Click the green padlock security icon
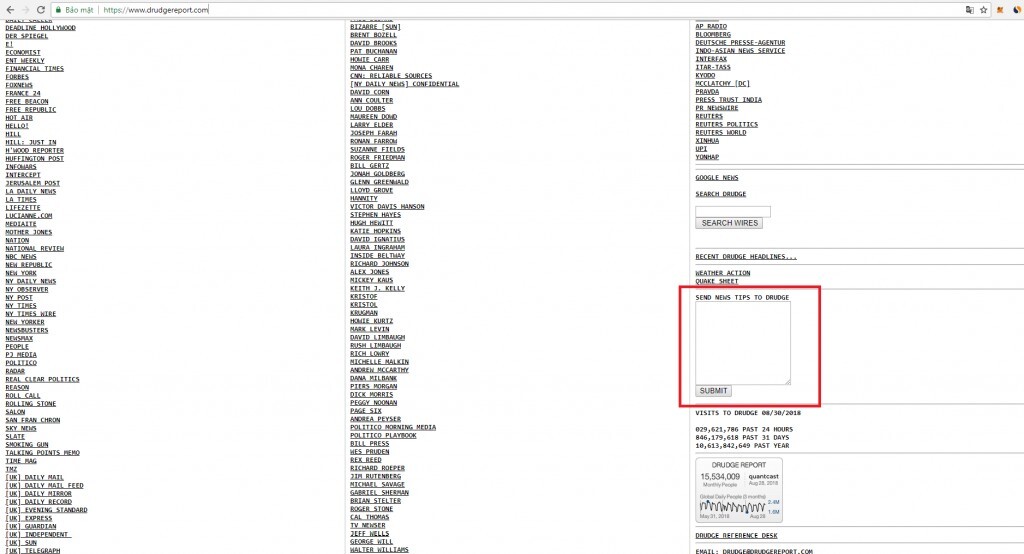This screenshot has height=554, width=1024. coord(60,9)
